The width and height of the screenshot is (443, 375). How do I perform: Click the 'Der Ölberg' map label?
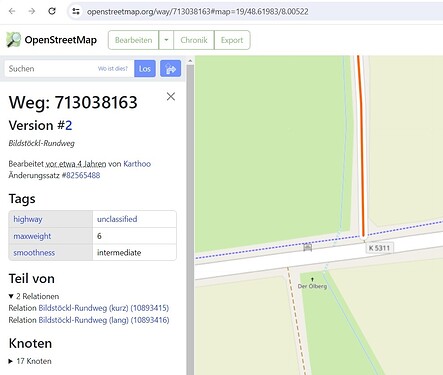coord(312,286)
